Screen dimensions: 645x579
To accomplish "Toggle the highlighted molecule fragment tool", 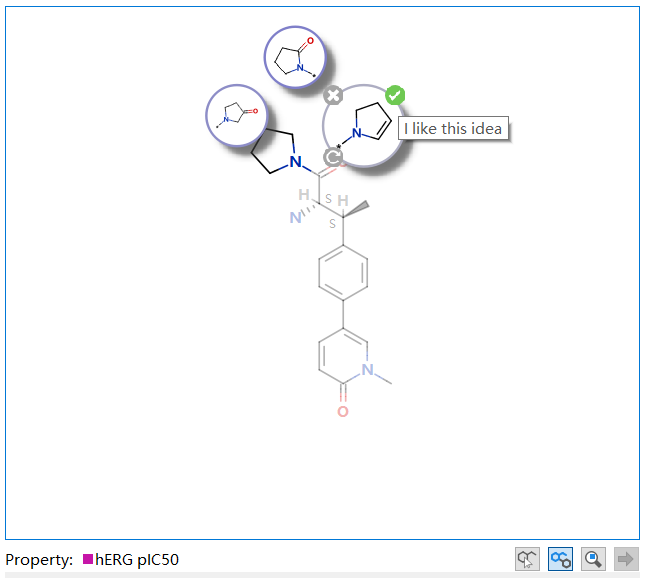I will tap(560, 559).
